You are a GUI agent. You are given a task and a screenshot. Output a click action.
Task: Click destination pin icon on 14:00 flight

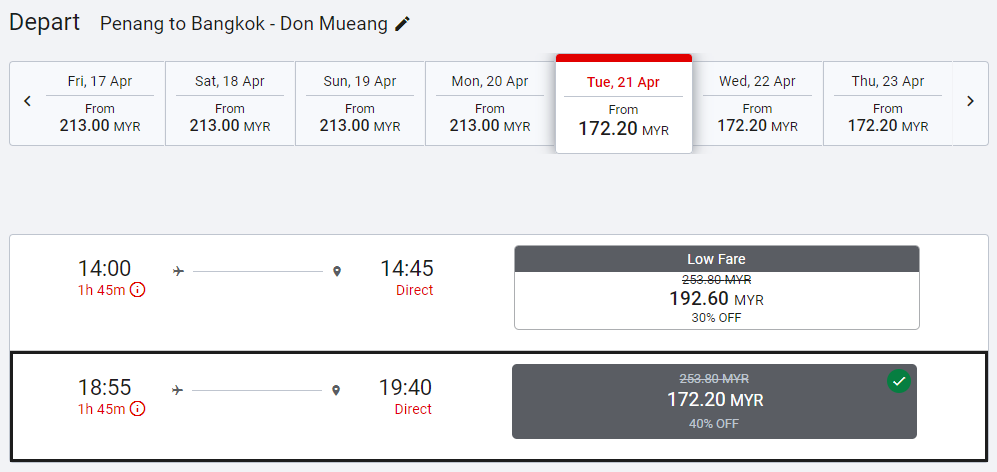337,271
